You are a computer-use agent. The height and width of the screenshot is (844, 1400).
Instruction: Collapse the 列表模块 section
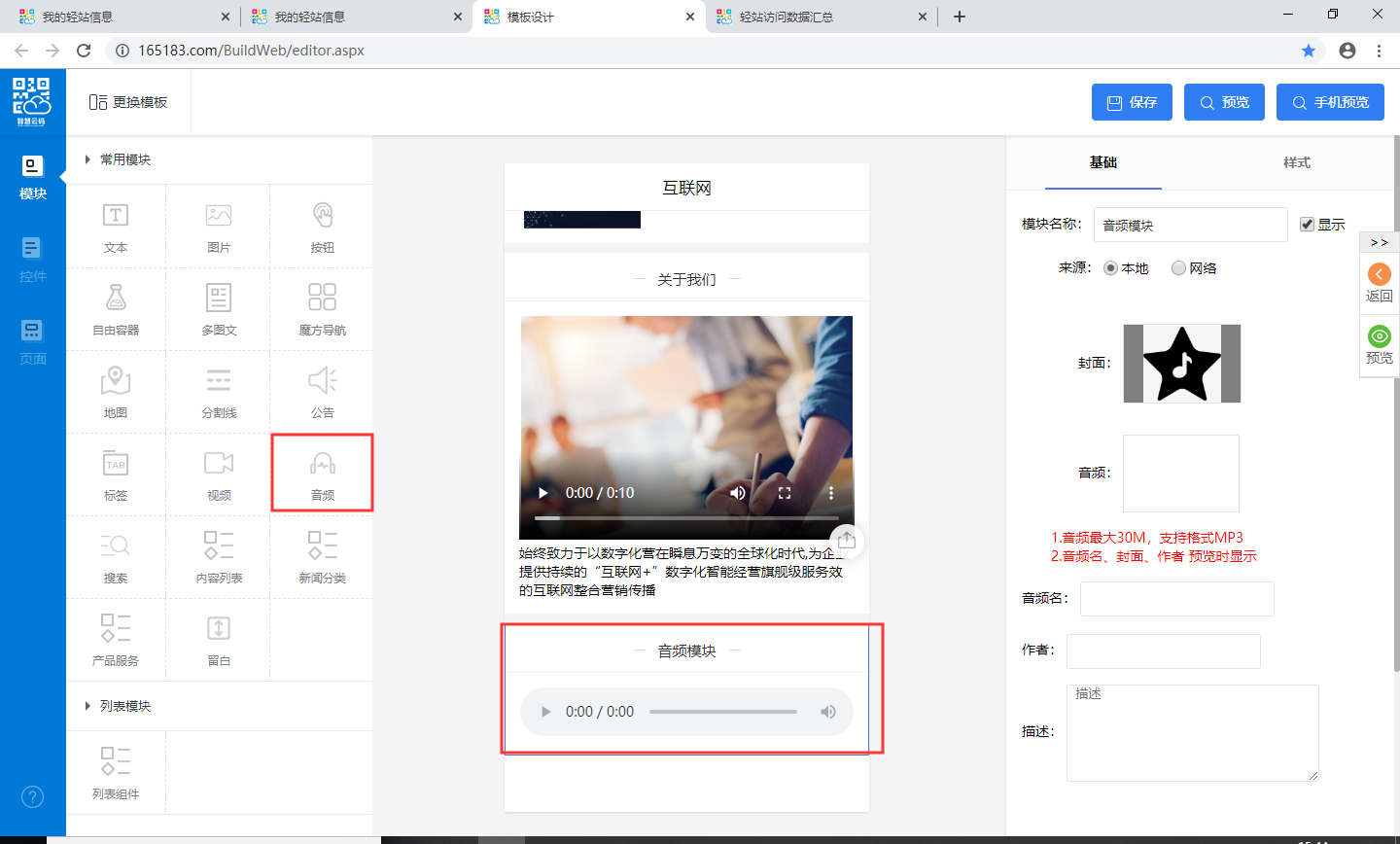[x=87, y=706]
